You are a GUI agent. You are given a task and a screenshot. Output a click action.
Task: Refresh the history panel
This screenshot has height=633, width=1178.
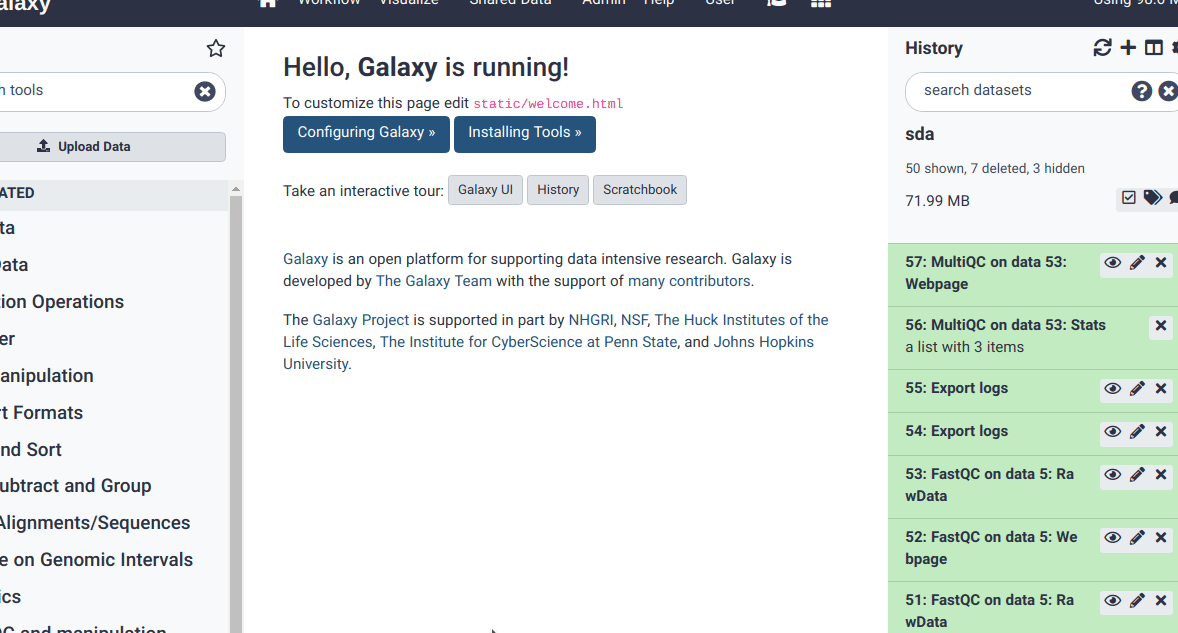coord(1102,48)
